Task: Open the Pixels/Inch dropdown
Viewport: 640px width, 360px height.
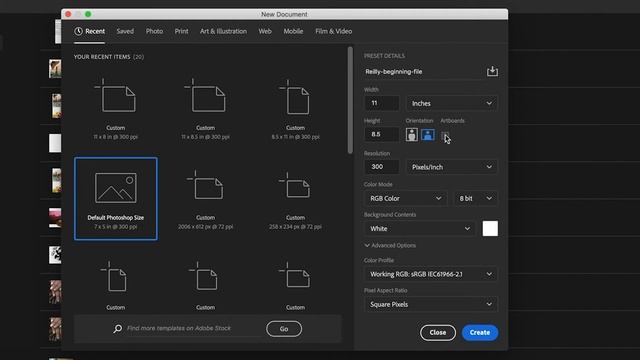Action: click(451, 167)
